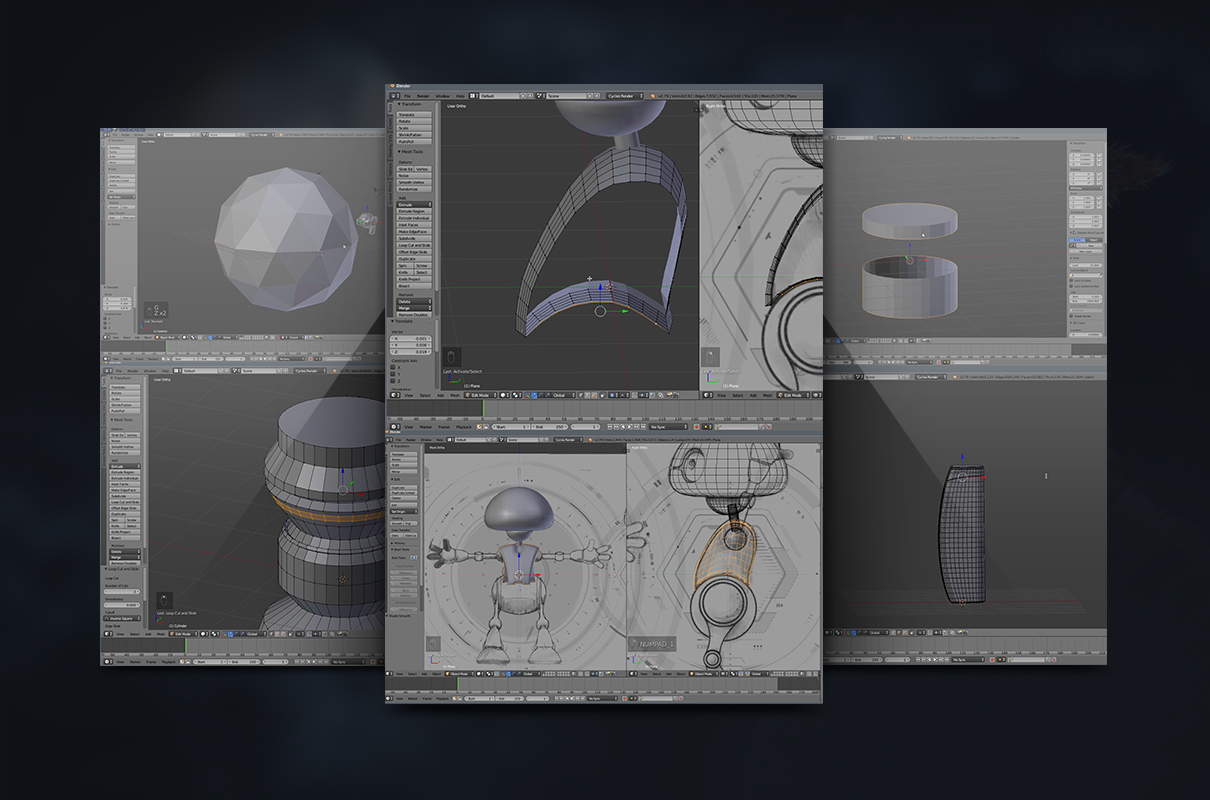The height and width of the screenshot is (800, 1210).
Task: Check Constraint Axis X in the arch-mesh window
Action: (392, 368)
